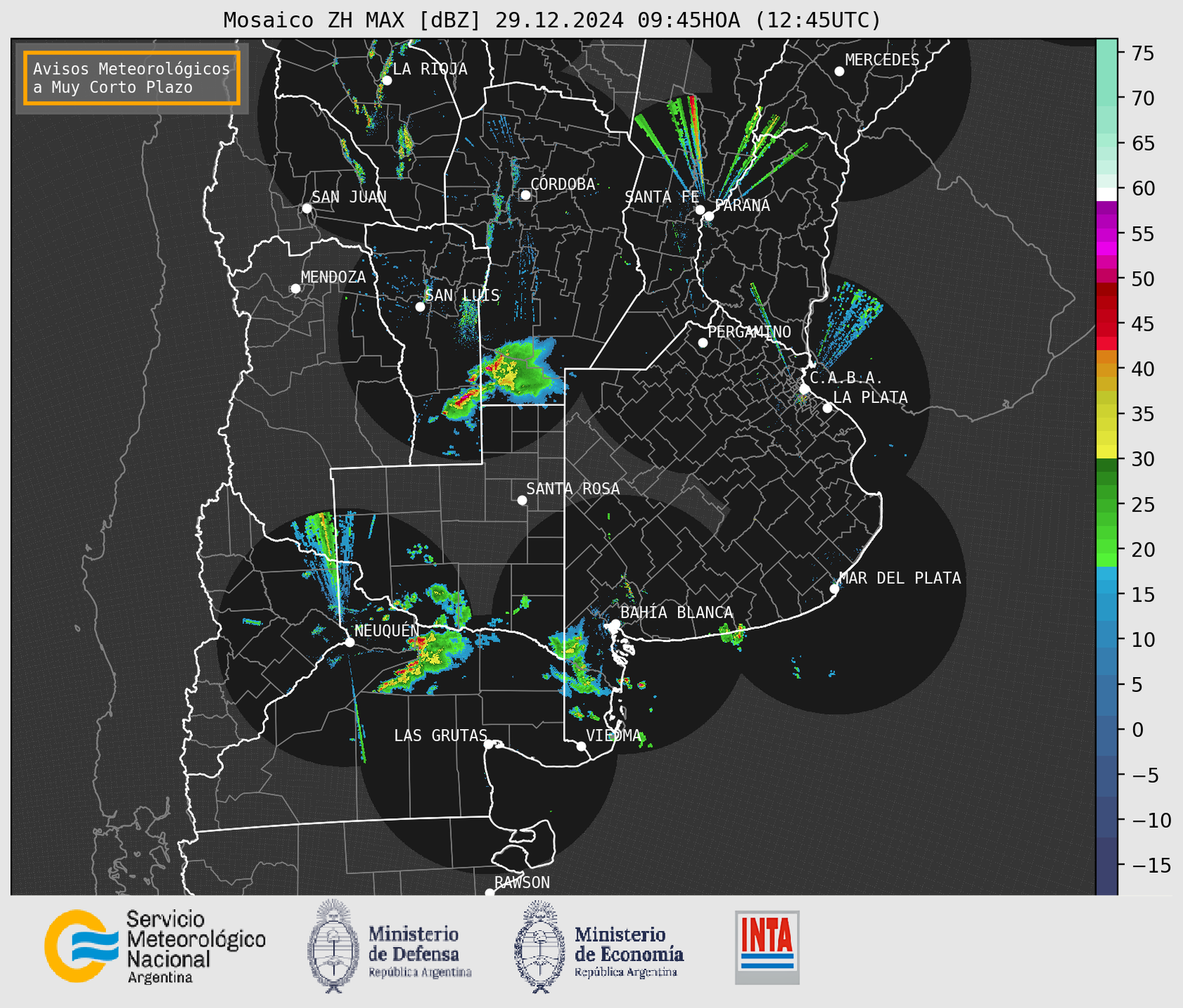Click the SANTA ROSA label text

(573, 489)
